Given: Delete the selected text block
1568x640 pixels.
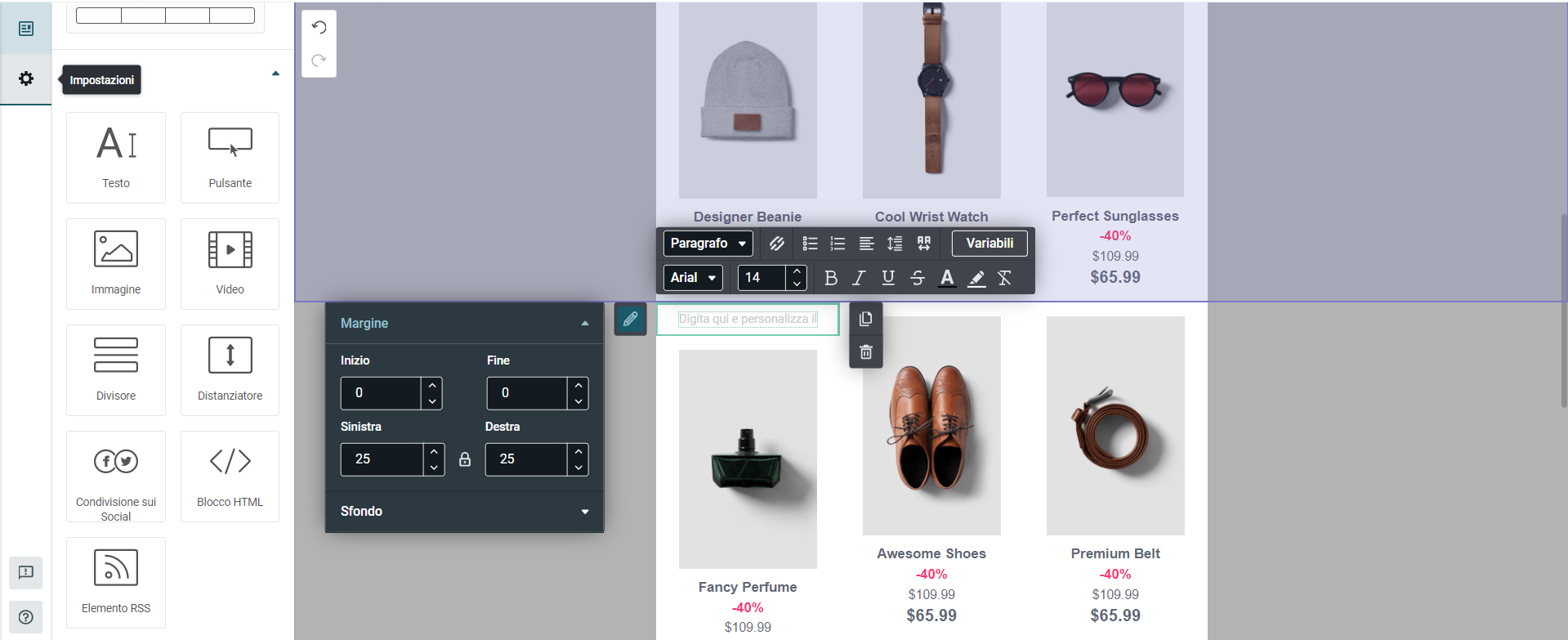Looking at the screenshot, I should (866, 352).
